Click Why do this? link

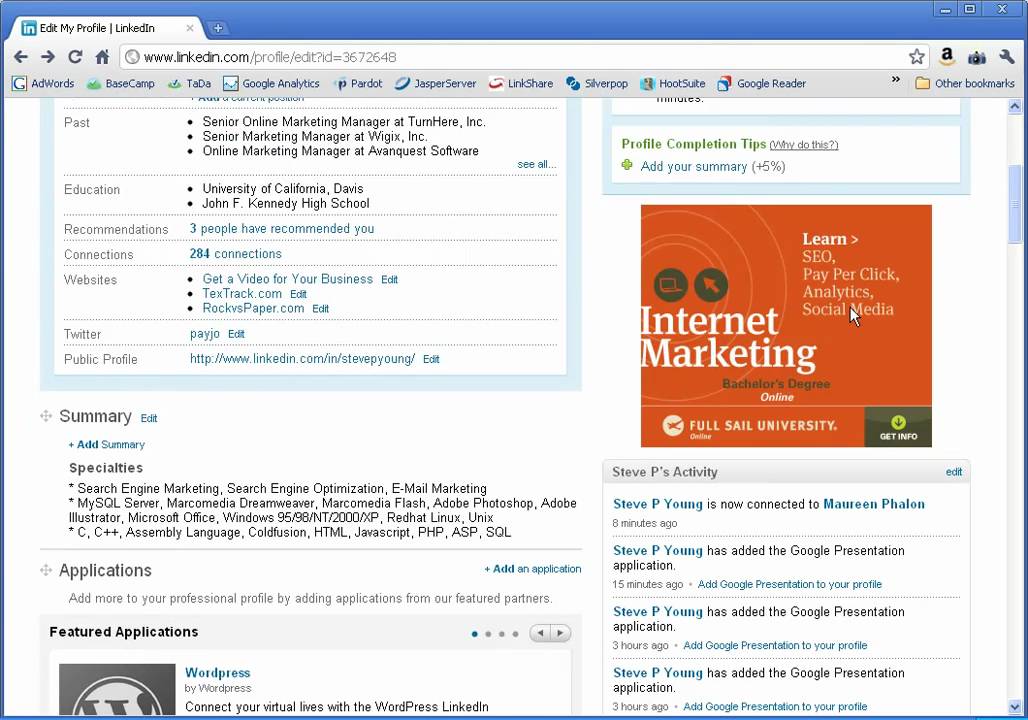coord(804,145)
